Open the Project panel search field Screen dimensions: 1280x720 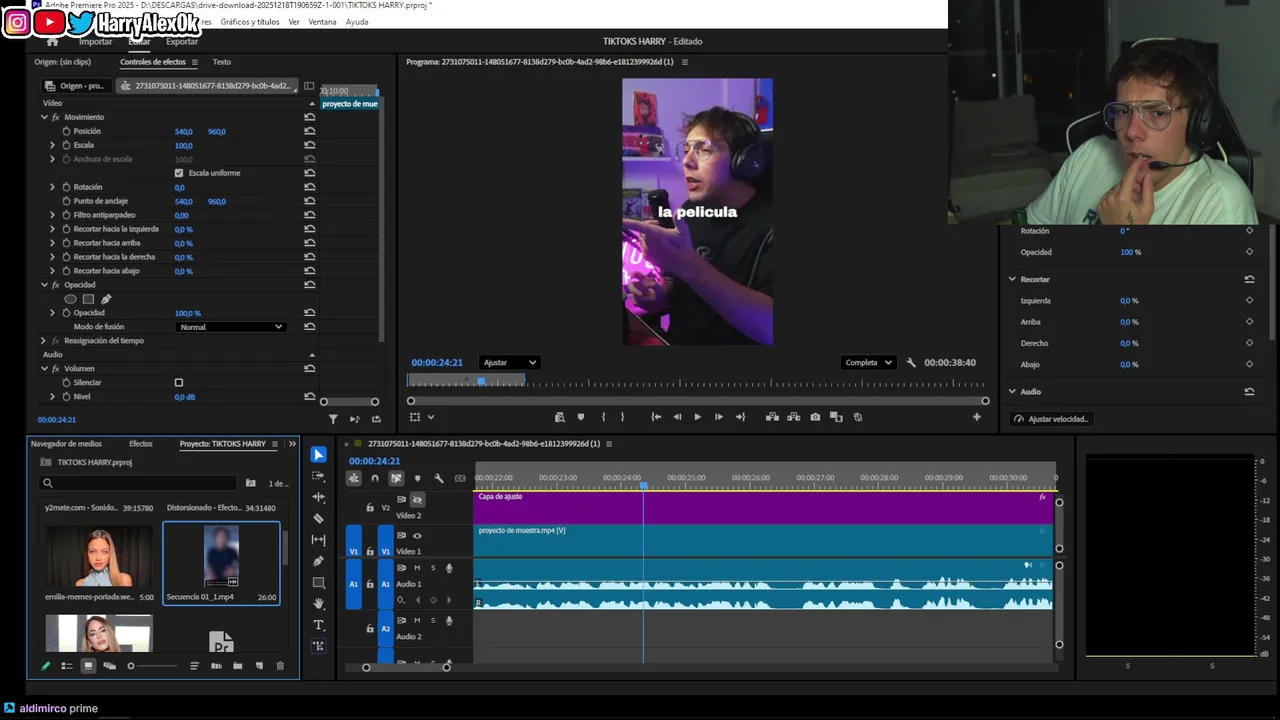click(x=138, y=483)
